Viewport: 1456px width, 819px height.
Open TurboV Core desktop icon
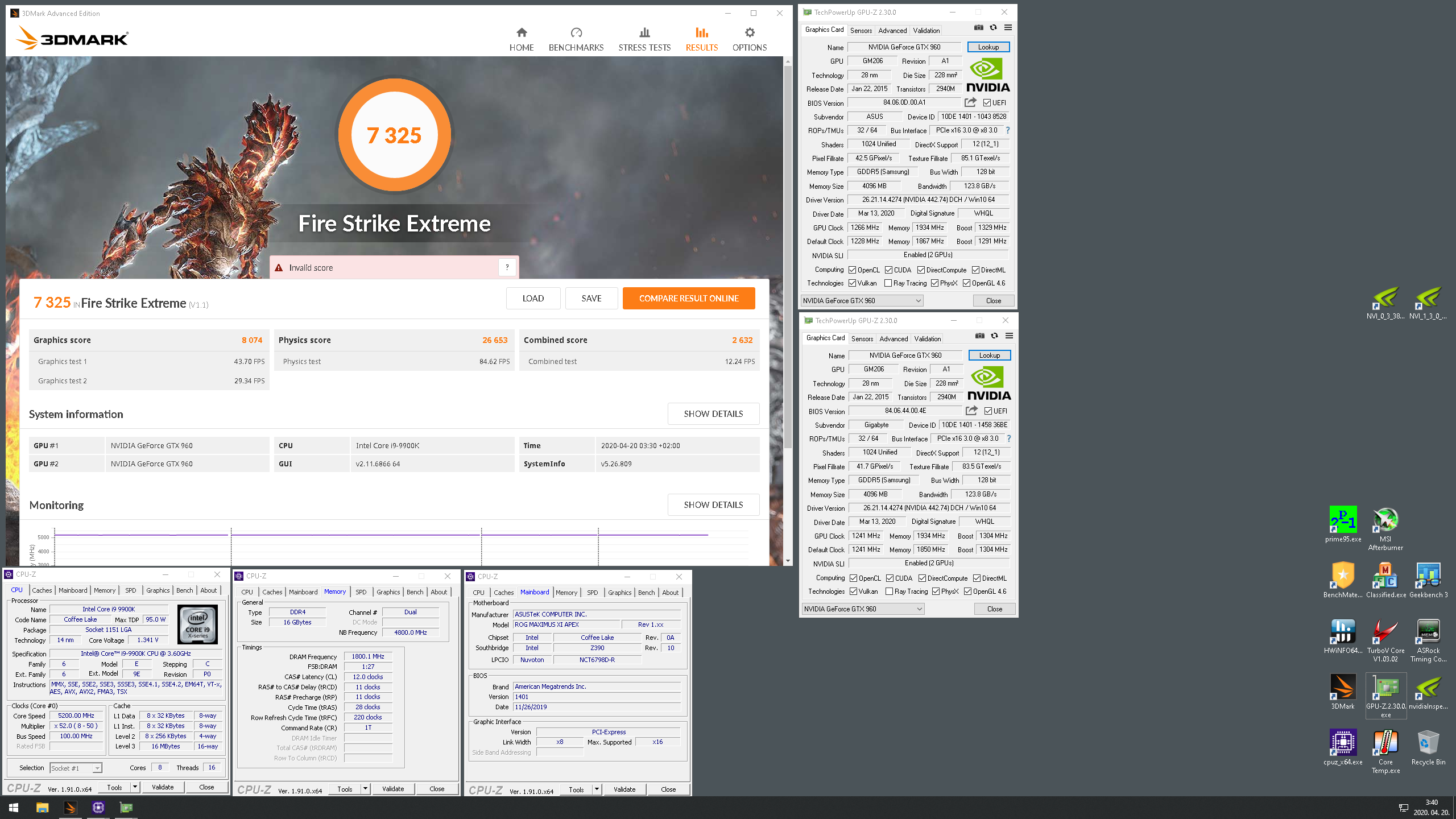click(1385, 640)
